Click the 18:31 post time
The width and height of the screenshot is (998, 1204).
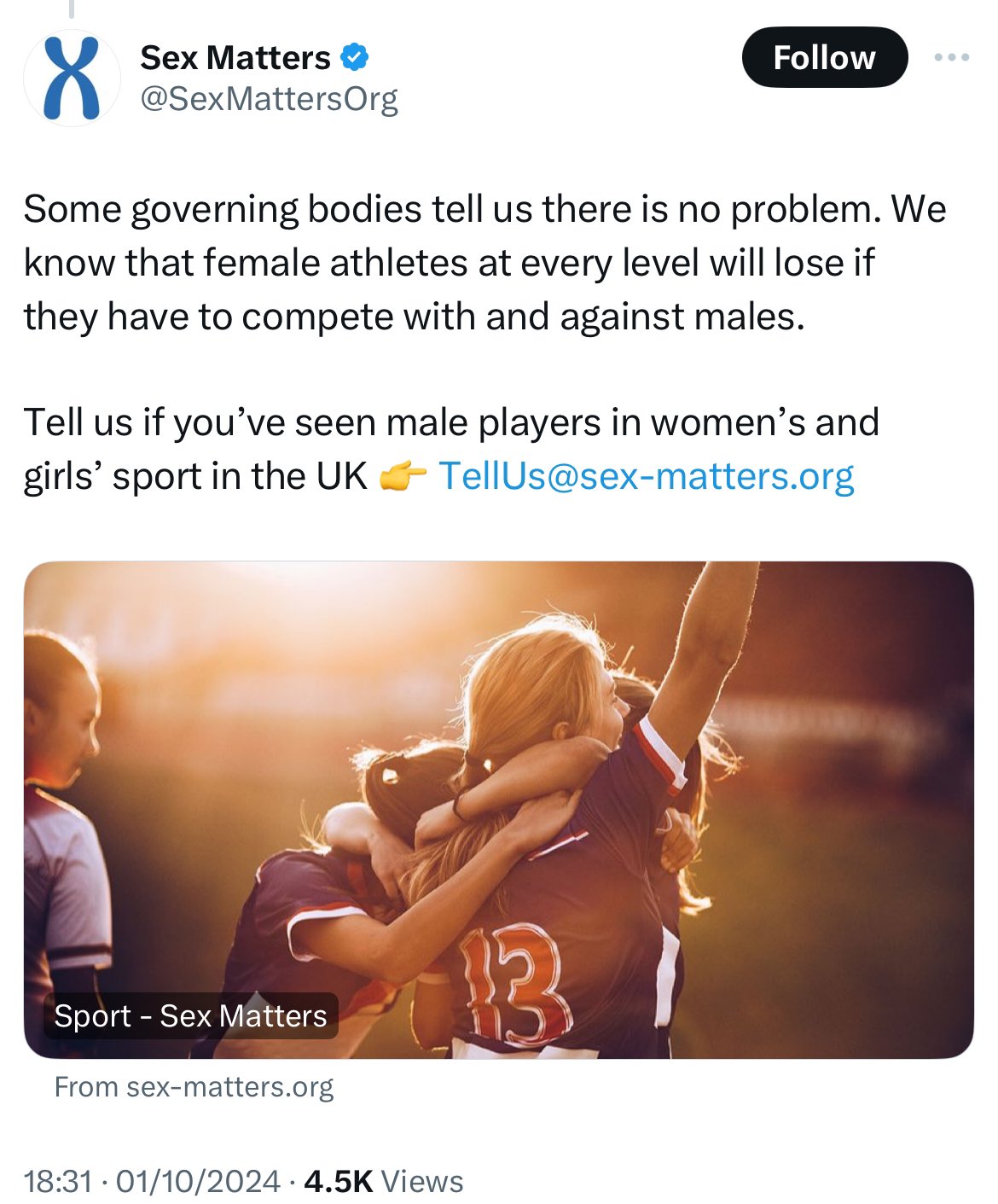[58, 1182]
